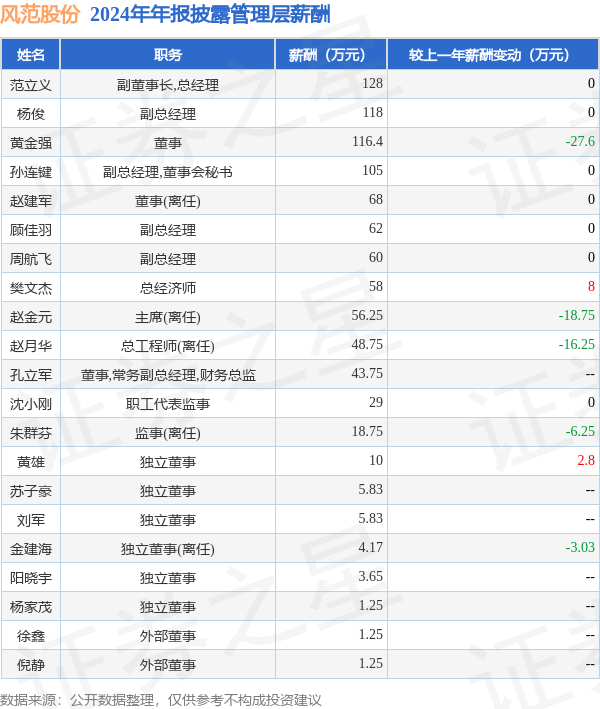Select salary value 4.17
This screenshot has width=600, height=709.
point(371,547)
